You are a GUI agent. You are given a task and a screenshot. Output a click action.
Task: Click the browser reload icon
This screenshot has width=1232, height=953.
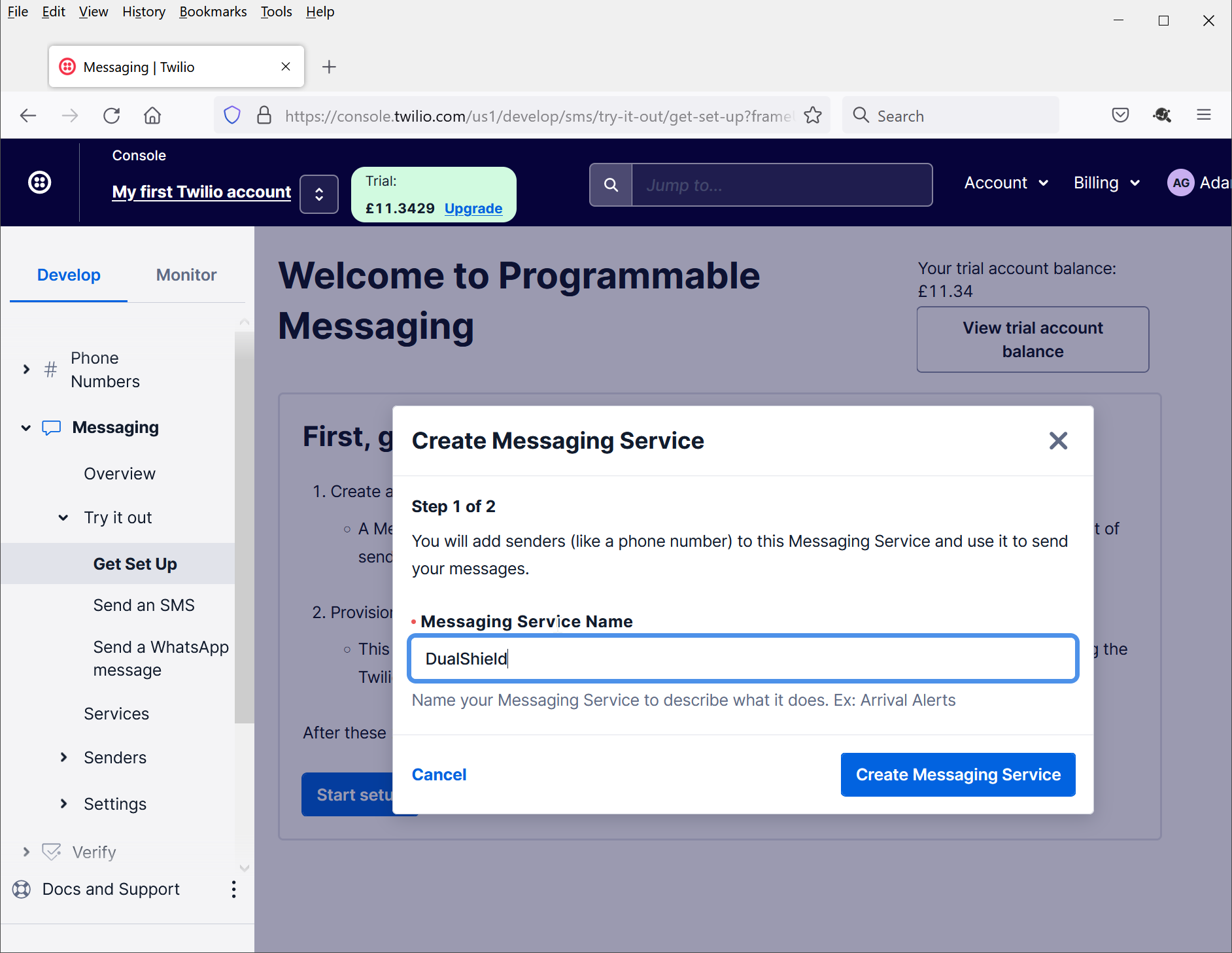pos(112,116)
